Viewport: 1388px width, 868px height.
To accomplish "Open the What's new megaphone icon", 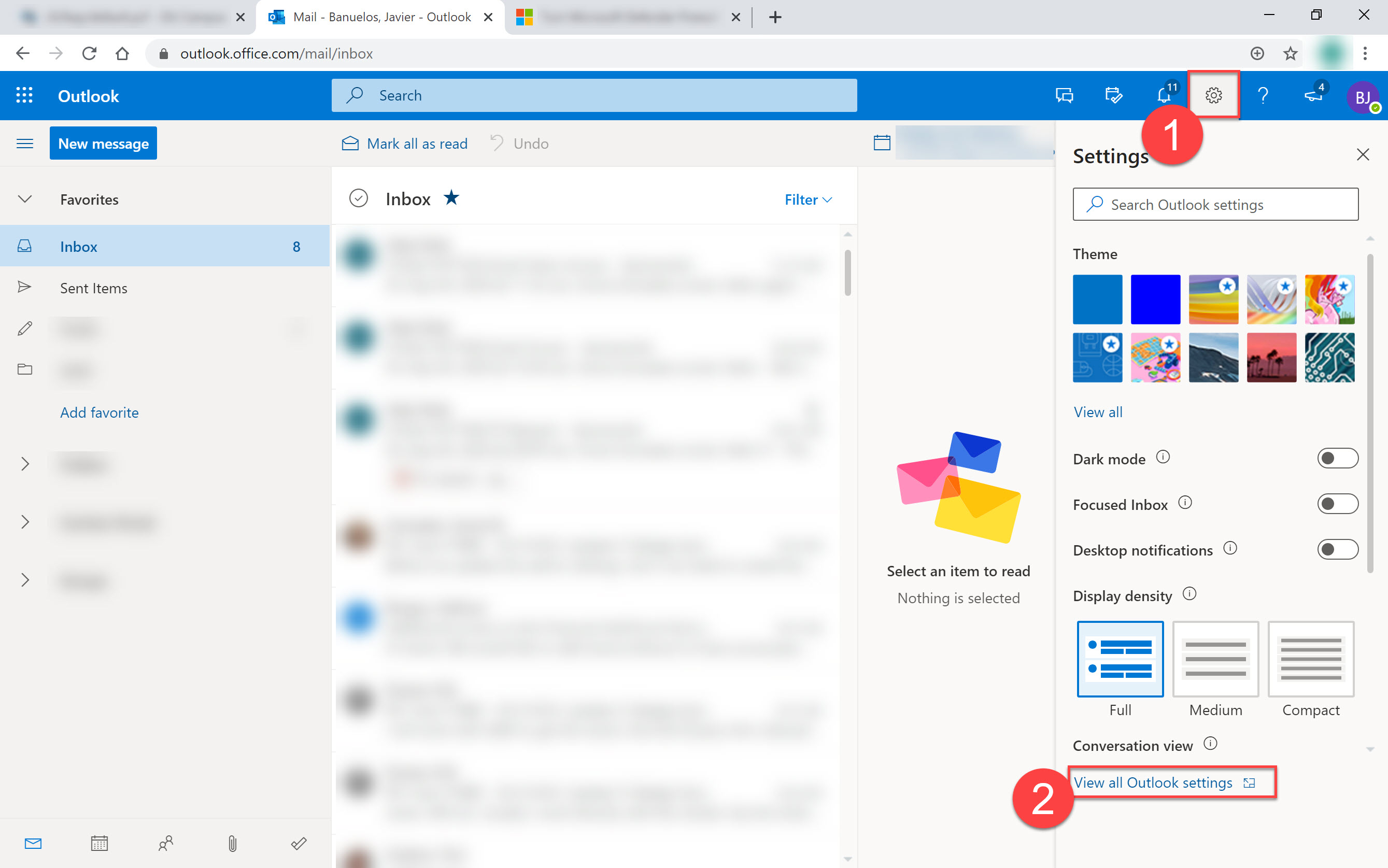I will pyautogui.click(x=1313, y=95).
